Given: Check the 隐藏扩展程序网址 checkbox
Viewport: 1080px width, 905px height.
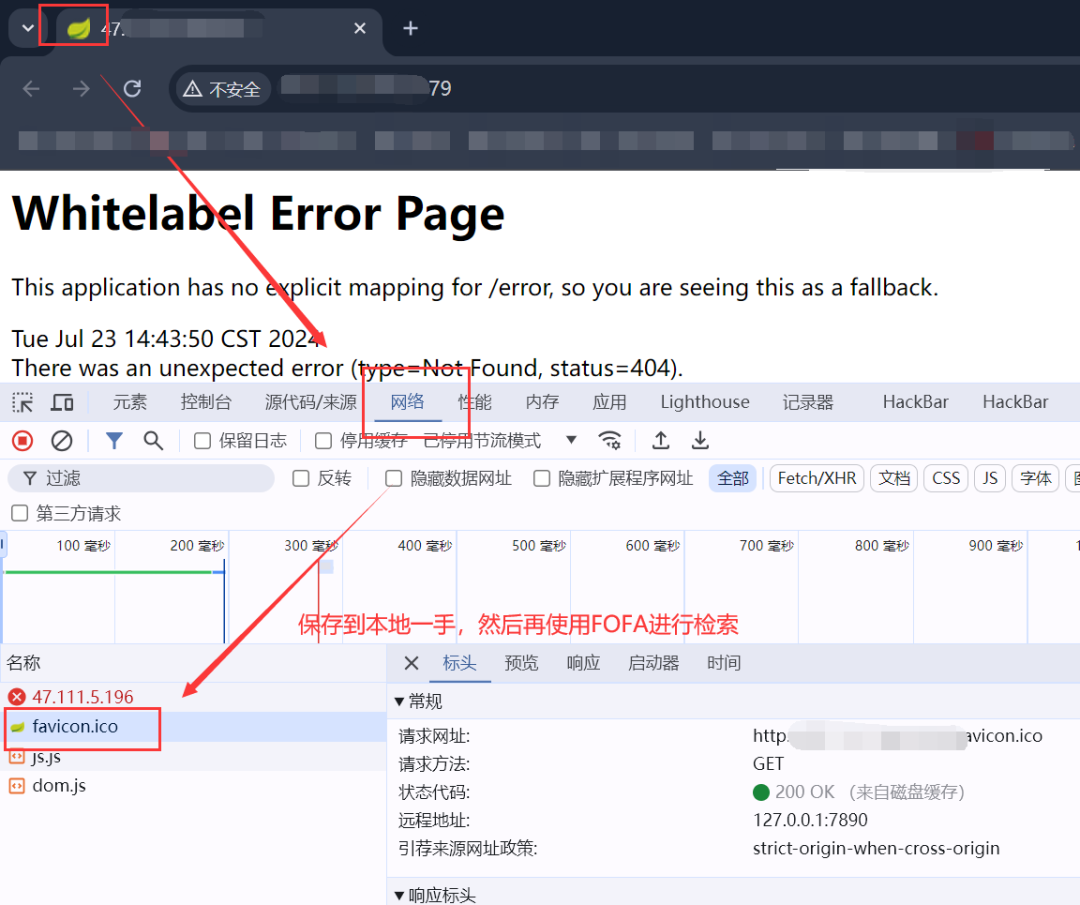Looking at the screenshot, I should (542, 479).
